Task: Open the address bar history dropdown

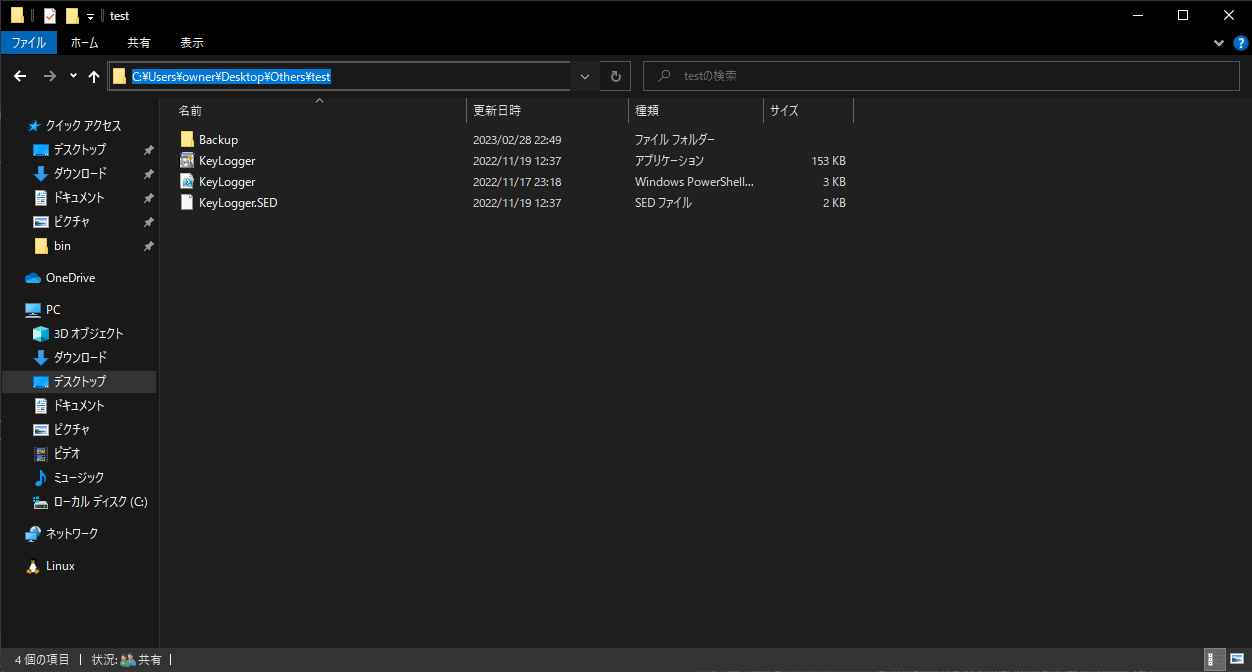Action: tap(585, 76)
